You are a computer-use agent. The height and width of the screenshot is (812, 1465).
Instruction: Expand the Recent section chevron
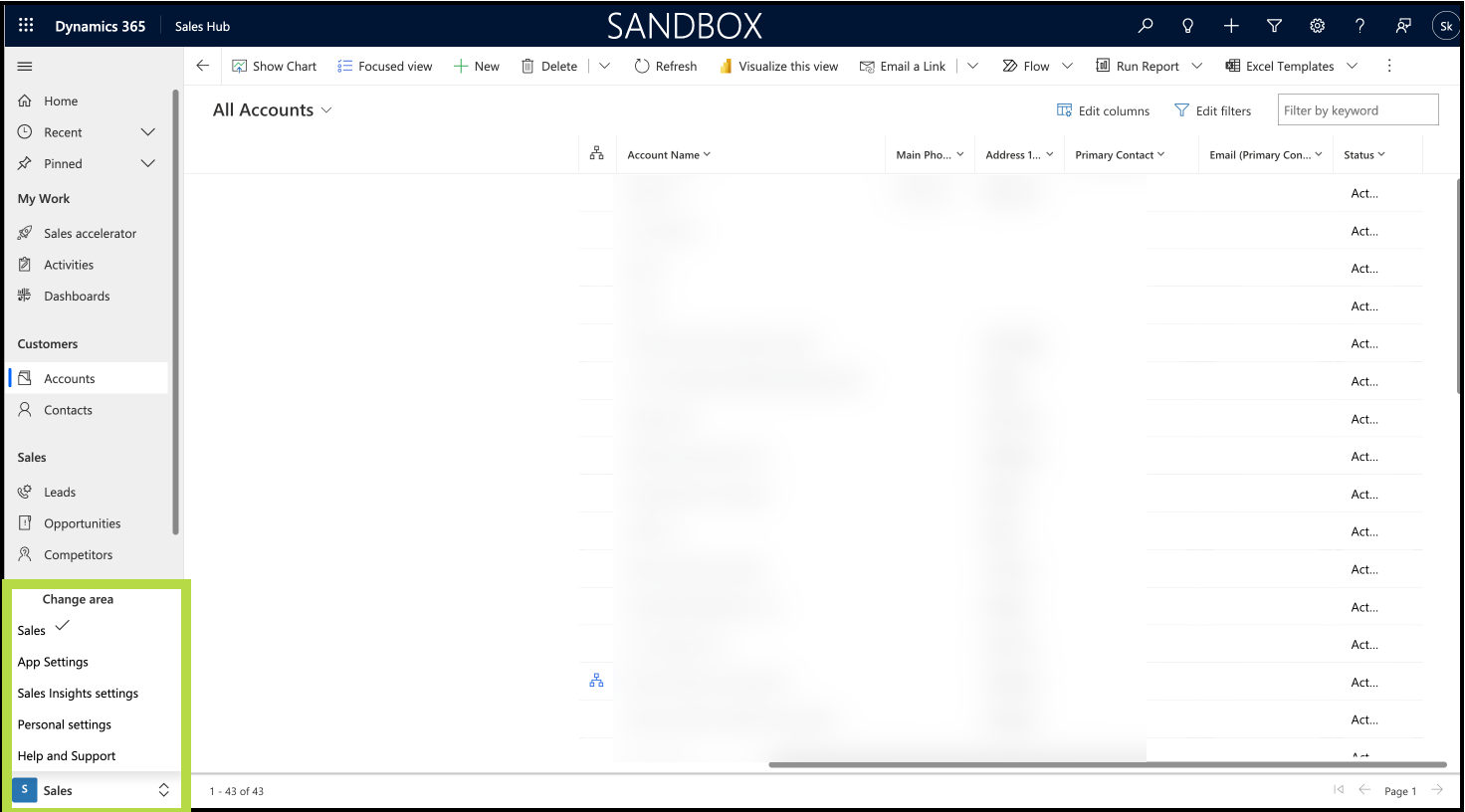[x=148, y=132]
